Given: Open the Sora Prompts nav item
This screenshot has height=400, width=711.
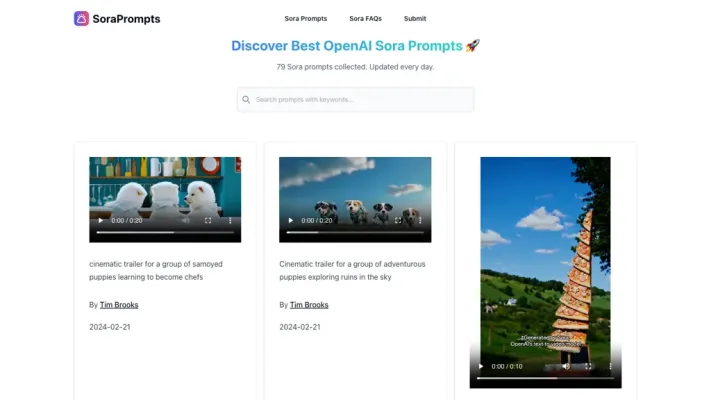Looking at the screenshot, I should click(305, 18).
